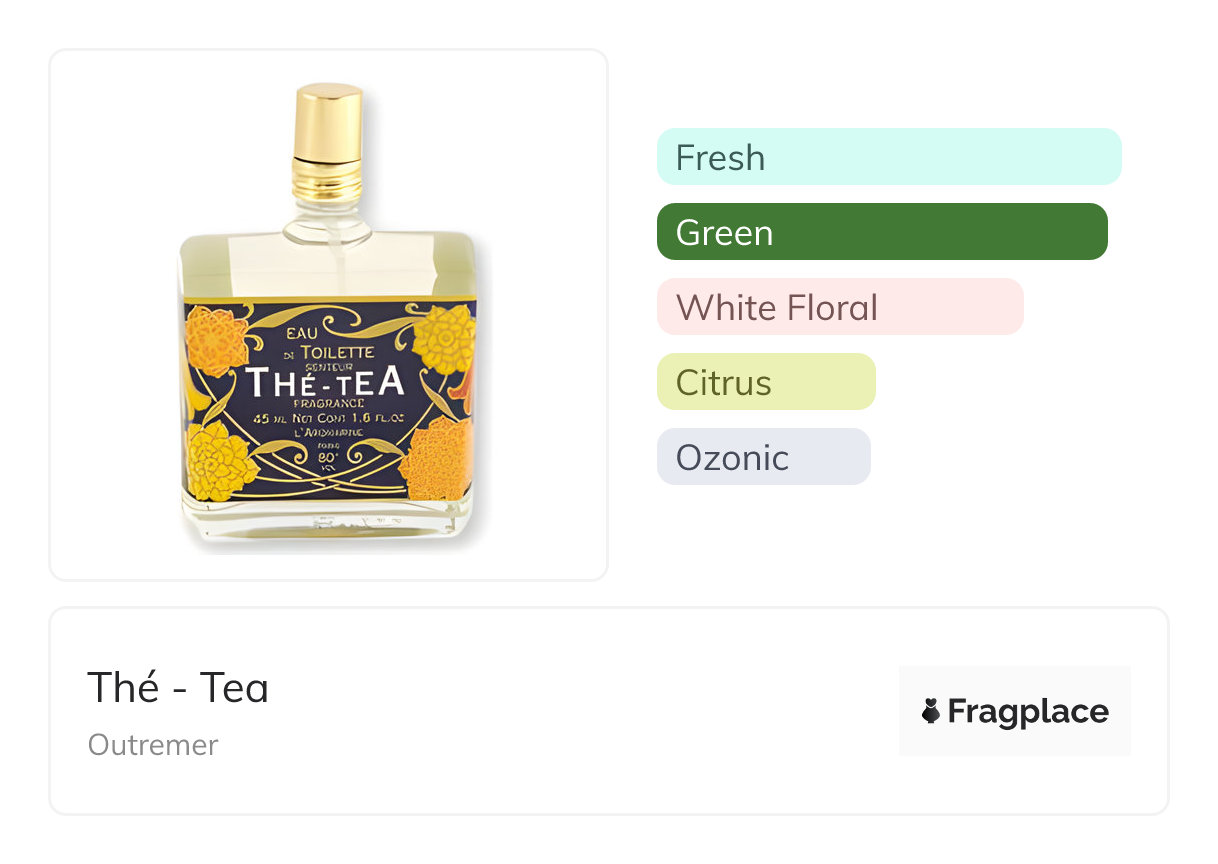This screenshot has height=864, width=1218.
Task: Click the large THÉ-TEA text on bottle label
Action: 325,381
